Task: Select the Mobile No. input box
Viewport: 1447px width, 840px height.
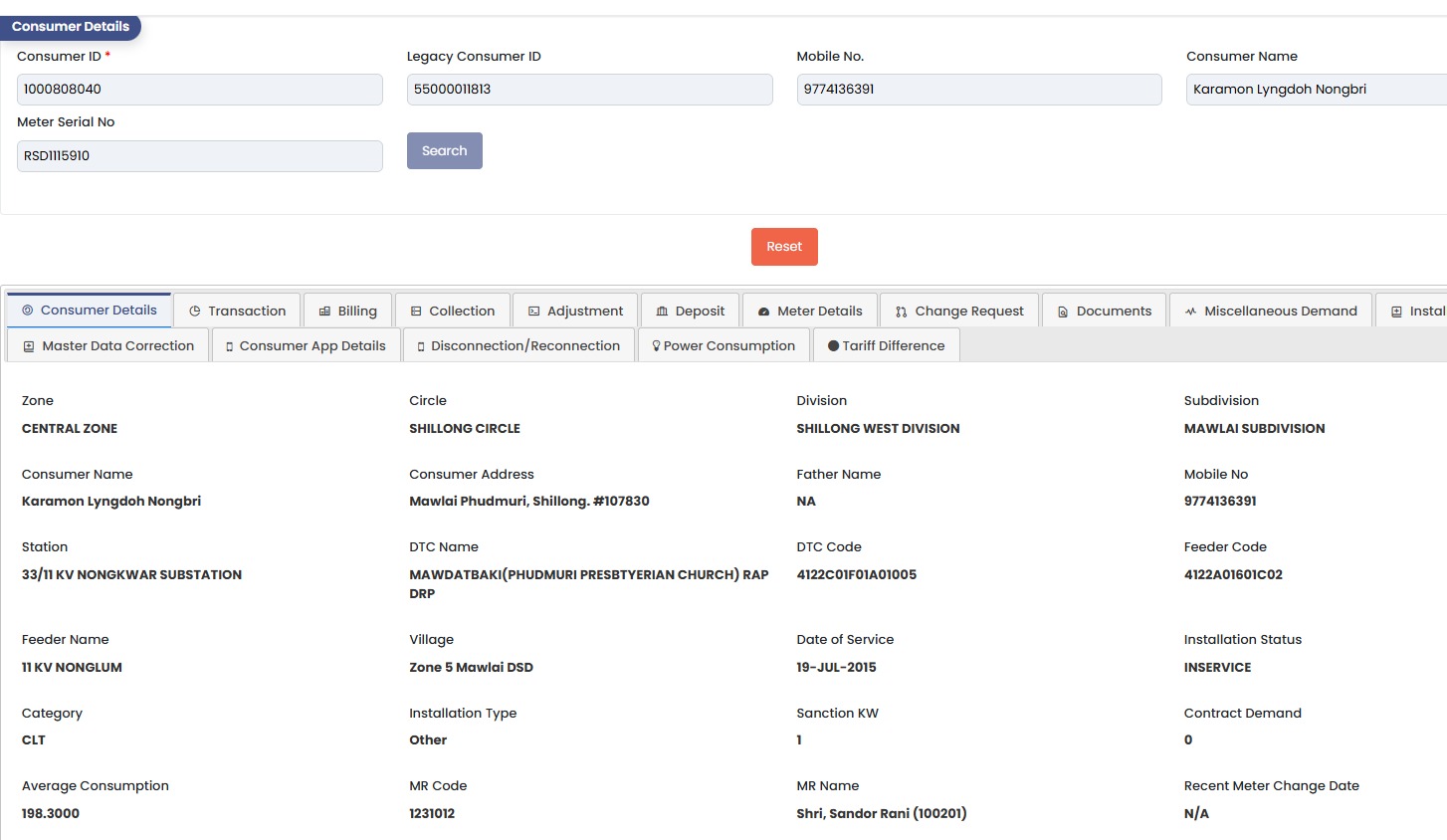Action: (x=978, y=90)
